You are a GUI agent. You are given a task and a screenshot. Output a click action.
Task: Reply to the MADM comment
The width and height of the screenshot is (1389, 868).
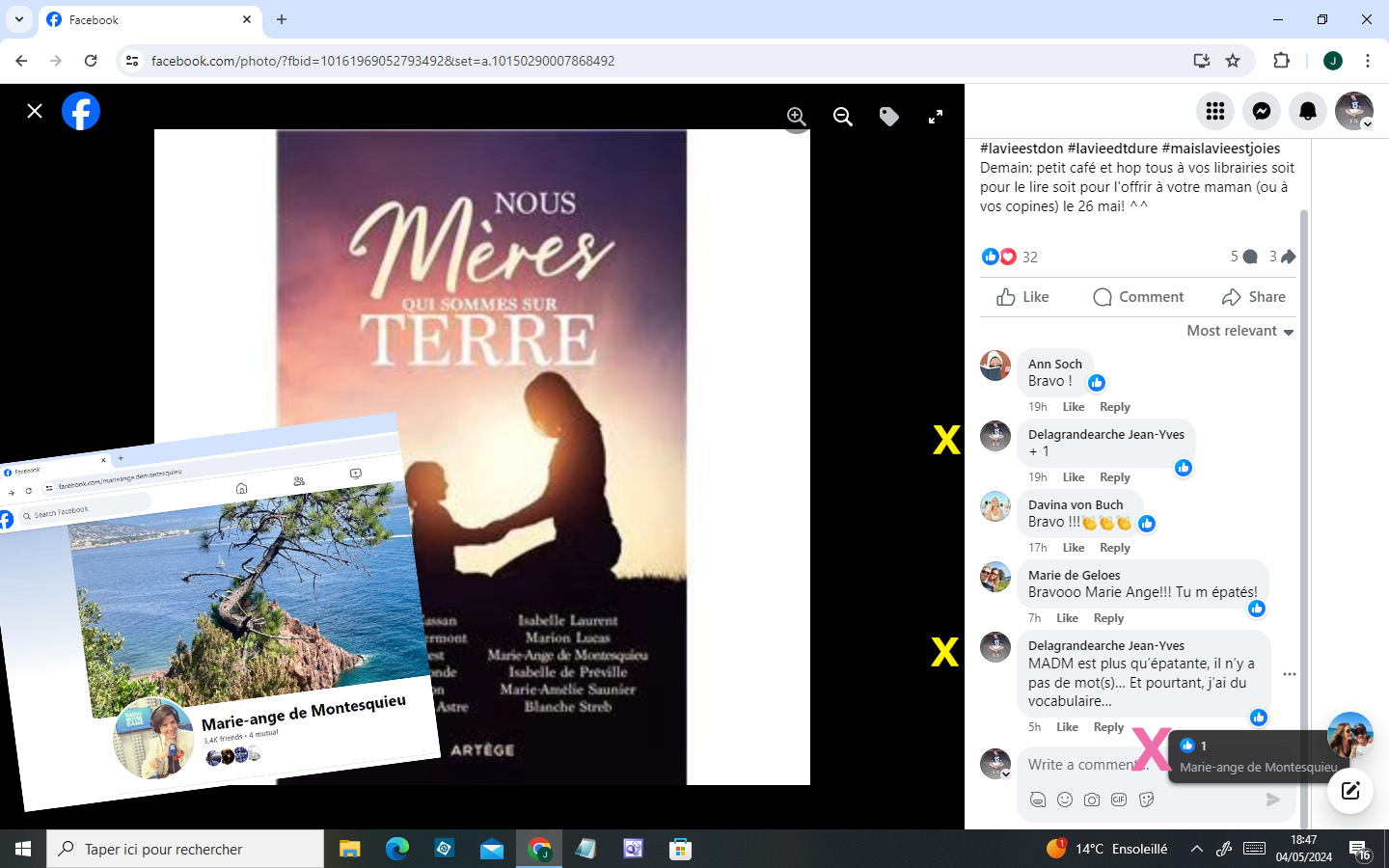(1108, 727)
